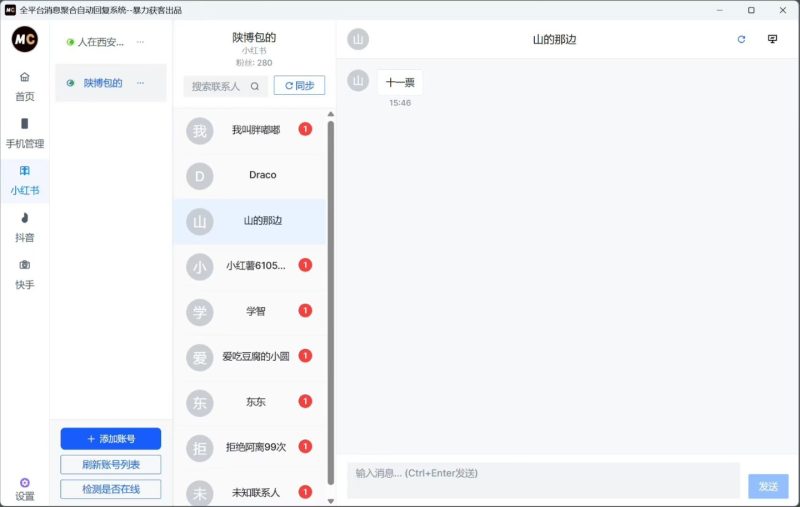Click chat header avatar of 山的那边
This screenshot has height=507, width=800.
point(358,39)
